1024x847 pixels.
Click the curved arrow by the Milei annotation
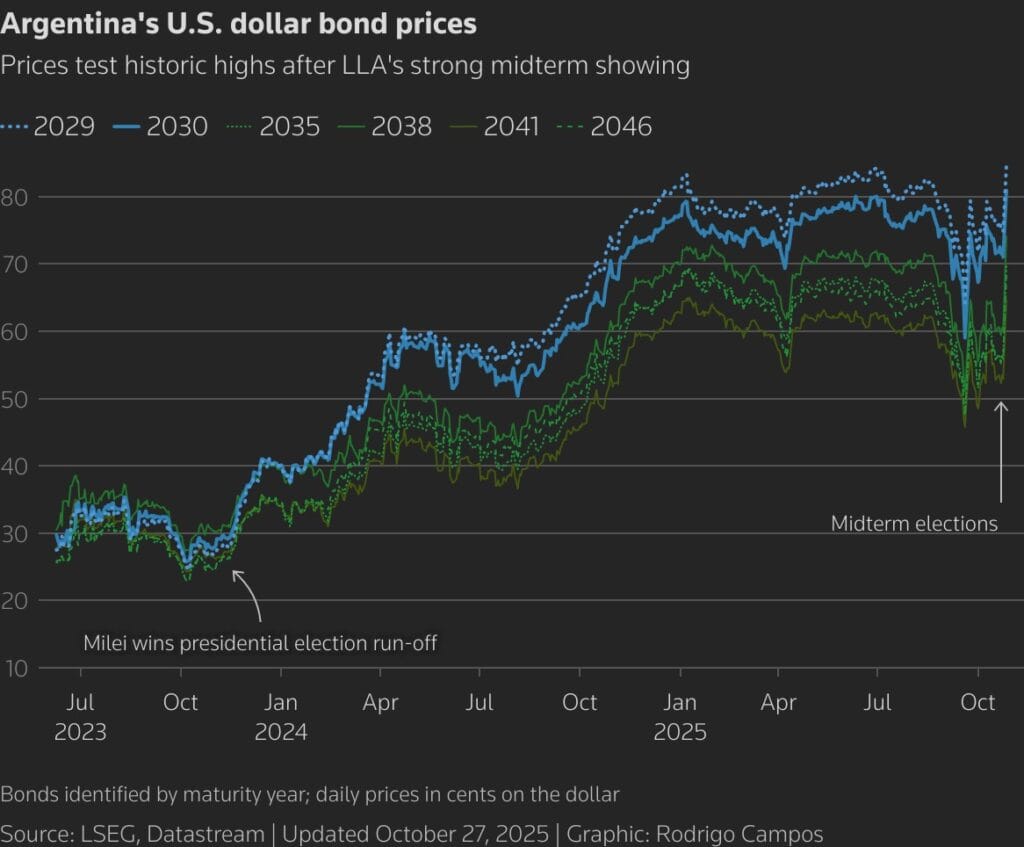(250, 595)
